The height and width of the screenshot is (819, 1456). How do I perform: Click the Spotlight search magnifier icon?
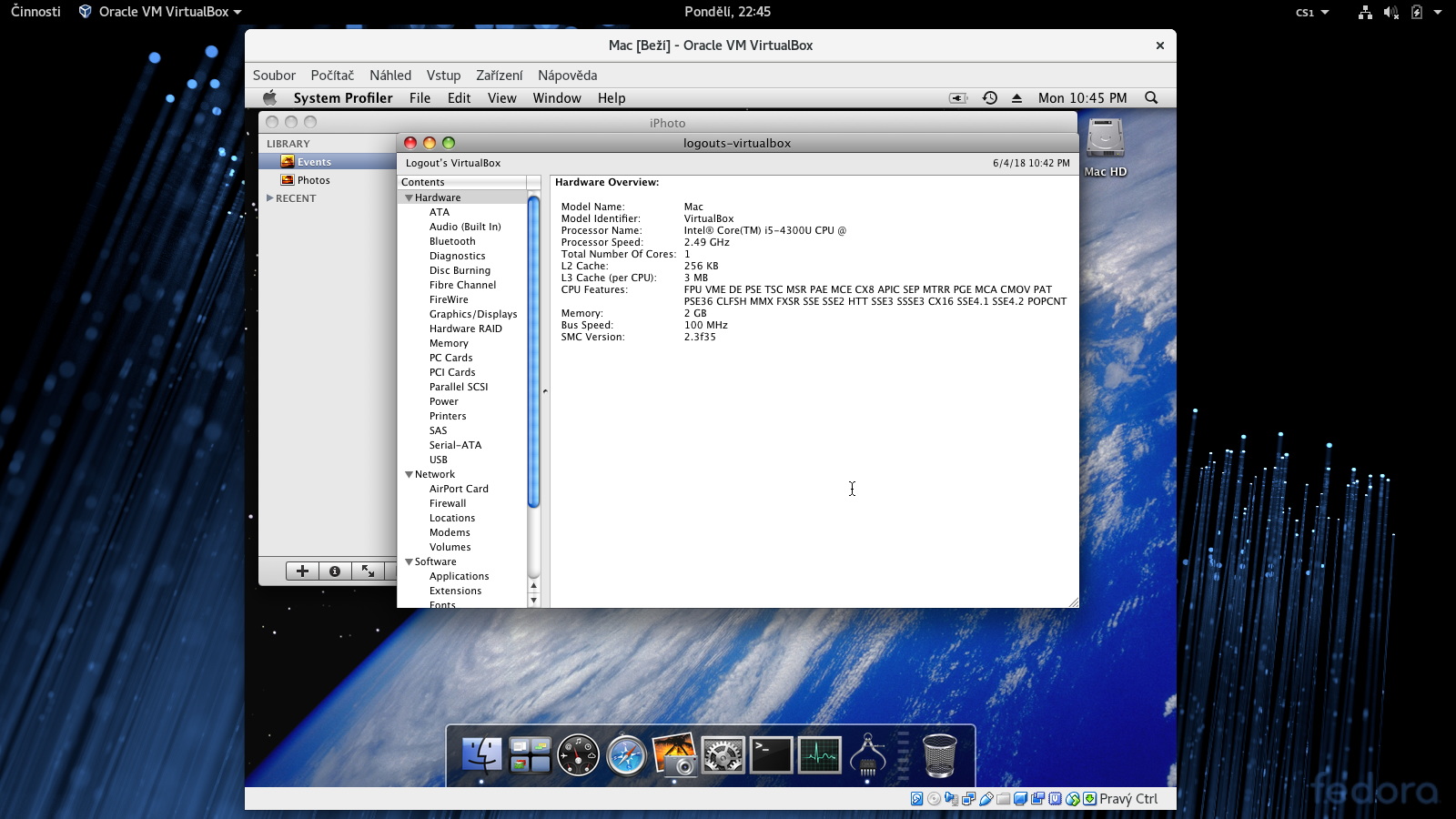(1151, 98)
